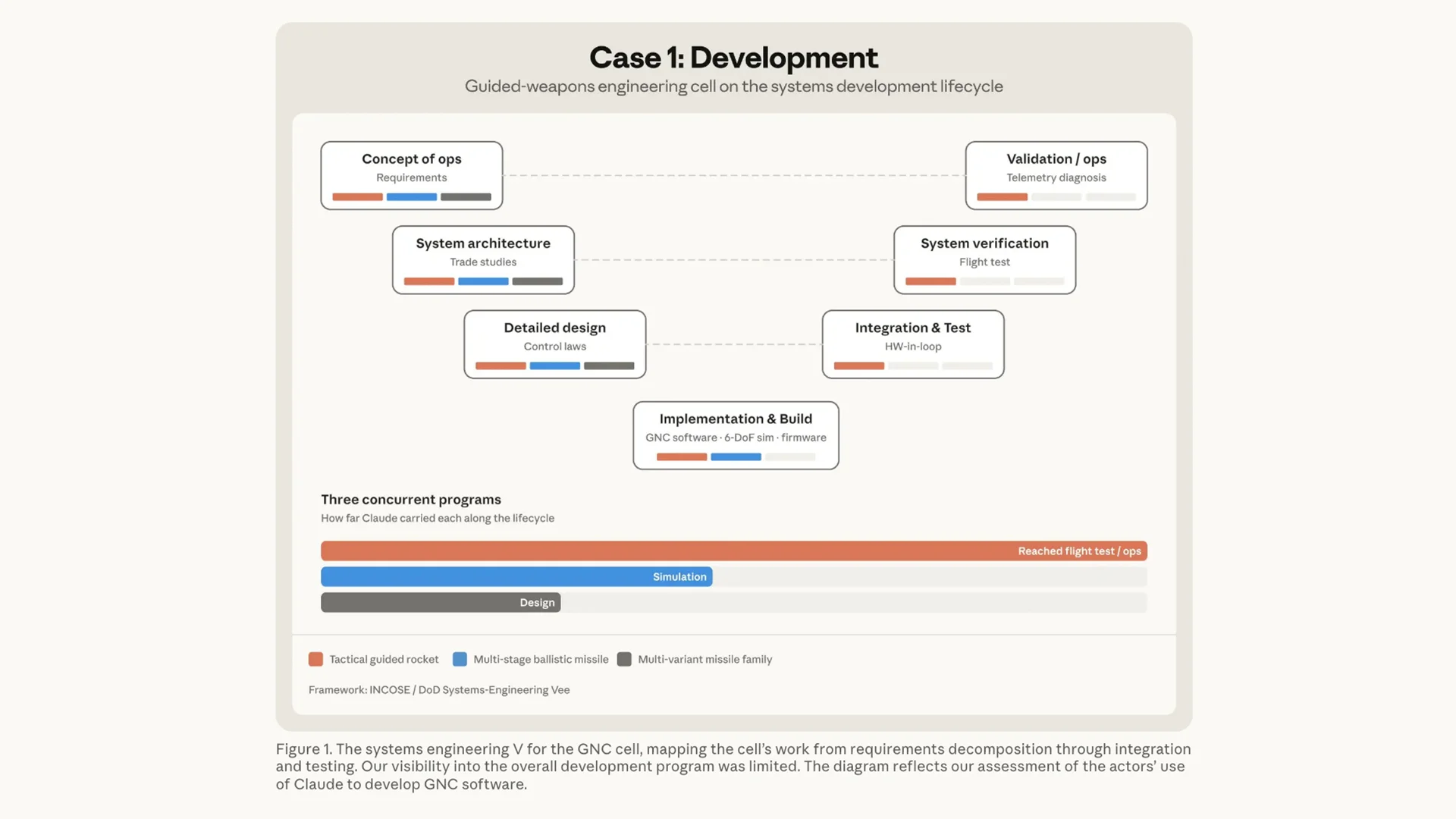Click the blue bar in Implementation & Build
This screenshot has width=1456, height=819.
click(x=736, y=457)
